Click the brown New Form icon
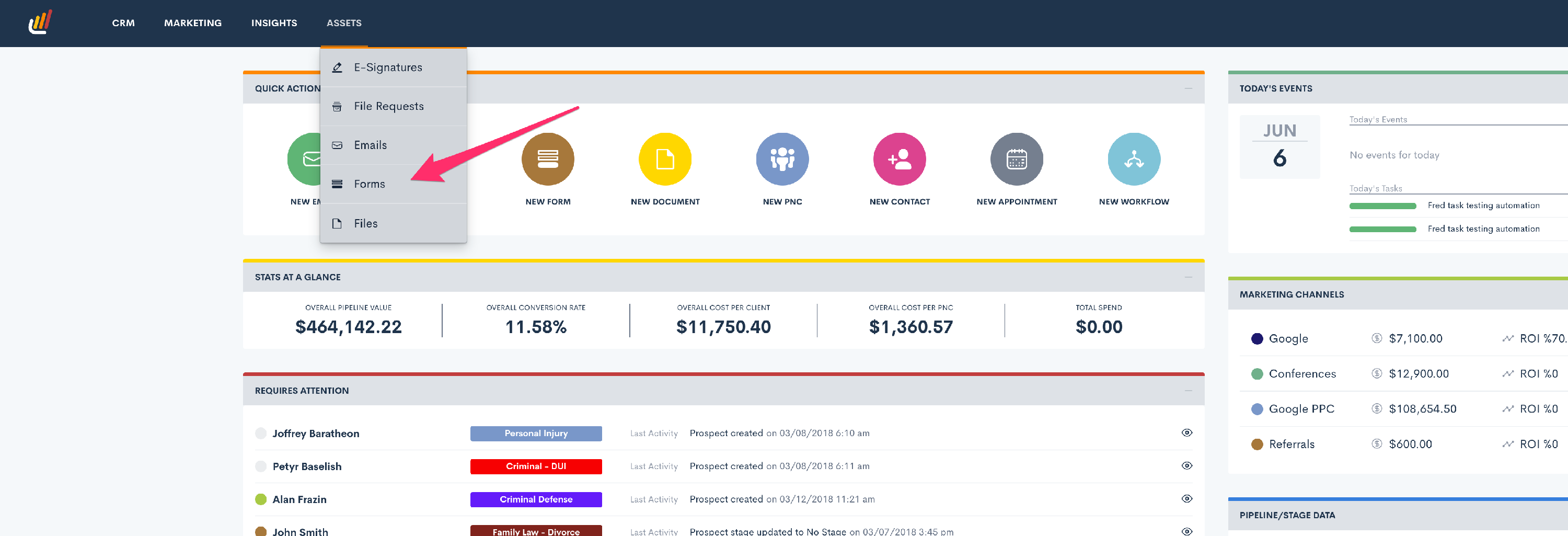 click(x=548, y=159)
